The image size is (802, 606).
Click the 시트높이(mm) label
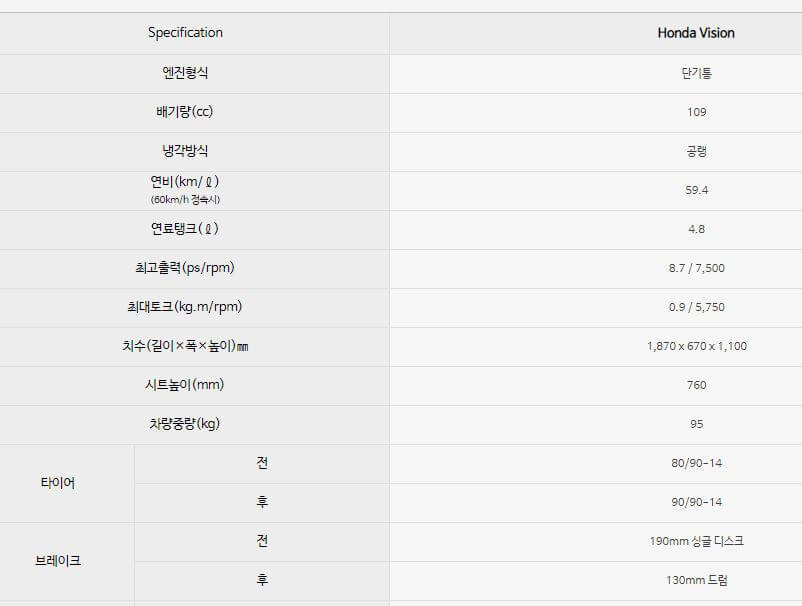[185, 385]
